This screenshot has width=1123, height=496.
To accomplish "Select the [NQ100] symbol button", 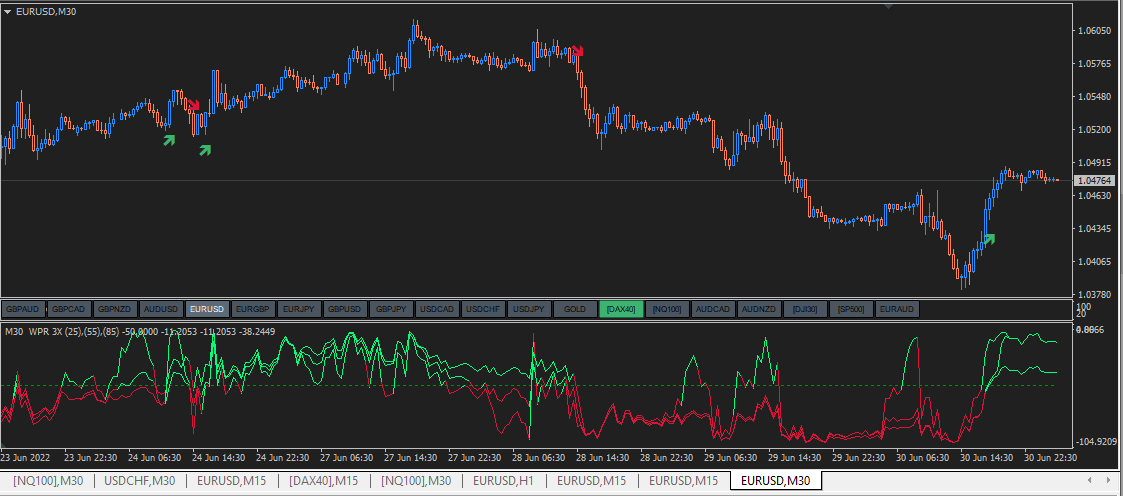I will [667, 309].
